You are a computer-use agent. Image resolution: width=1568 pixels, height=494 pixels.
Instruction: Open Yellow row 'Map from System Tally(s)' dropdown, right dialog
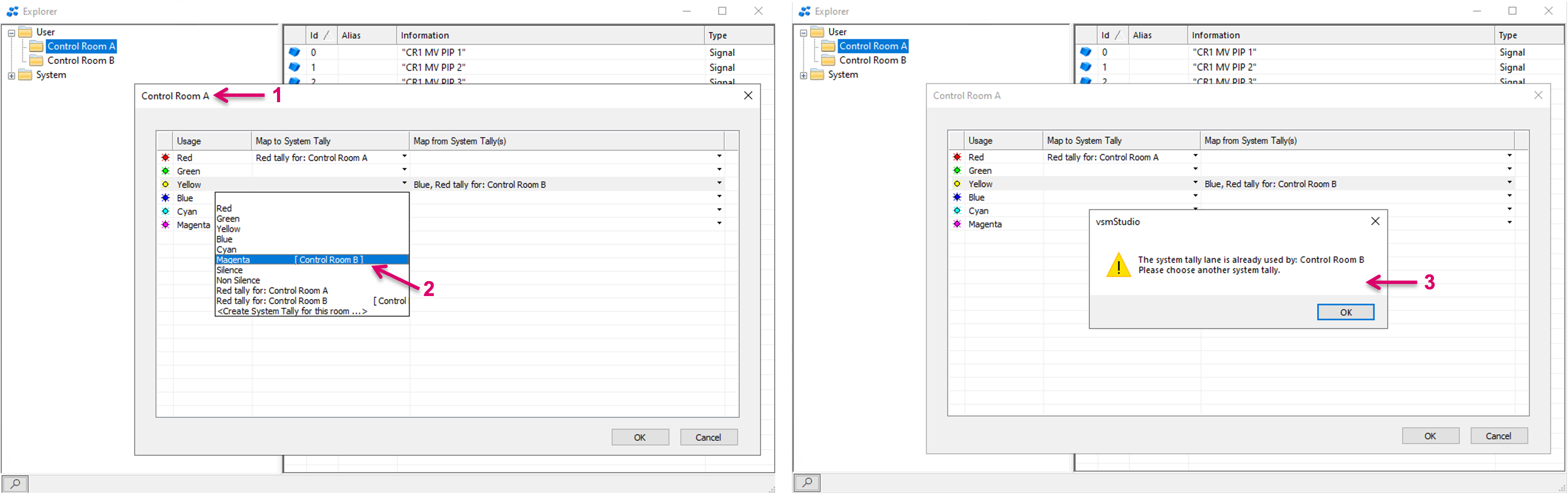click(1509, 183)
